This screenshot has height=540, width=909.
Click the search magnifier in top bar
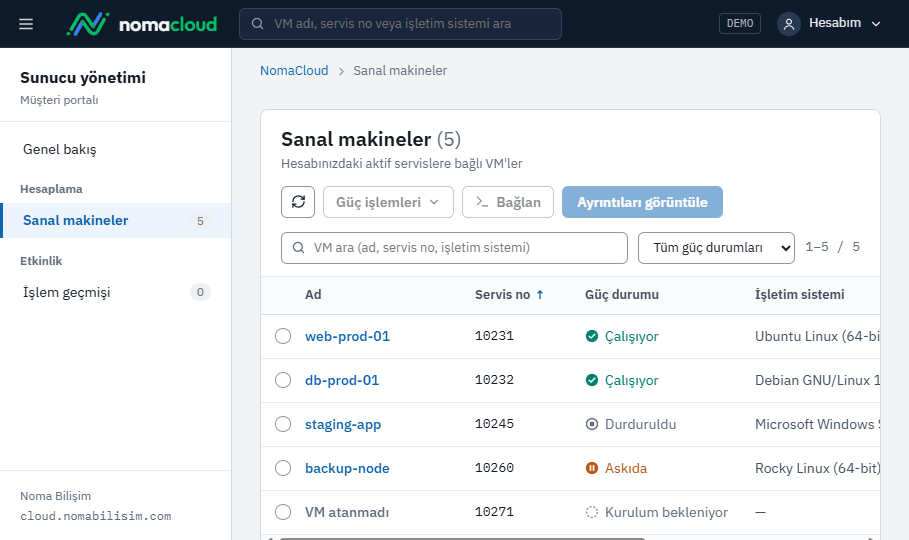257,24
